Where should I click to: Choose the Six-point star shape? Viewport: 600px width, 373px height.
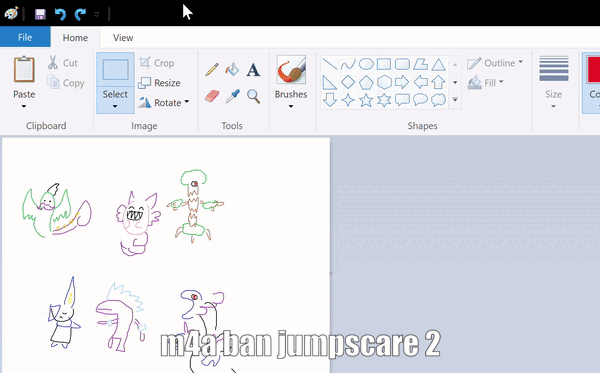click(384, 100)
